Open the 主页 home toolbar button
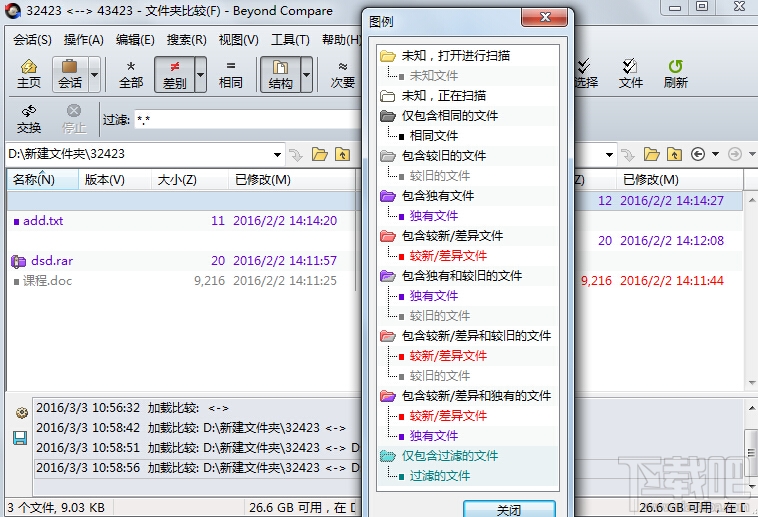 [29, 74]
